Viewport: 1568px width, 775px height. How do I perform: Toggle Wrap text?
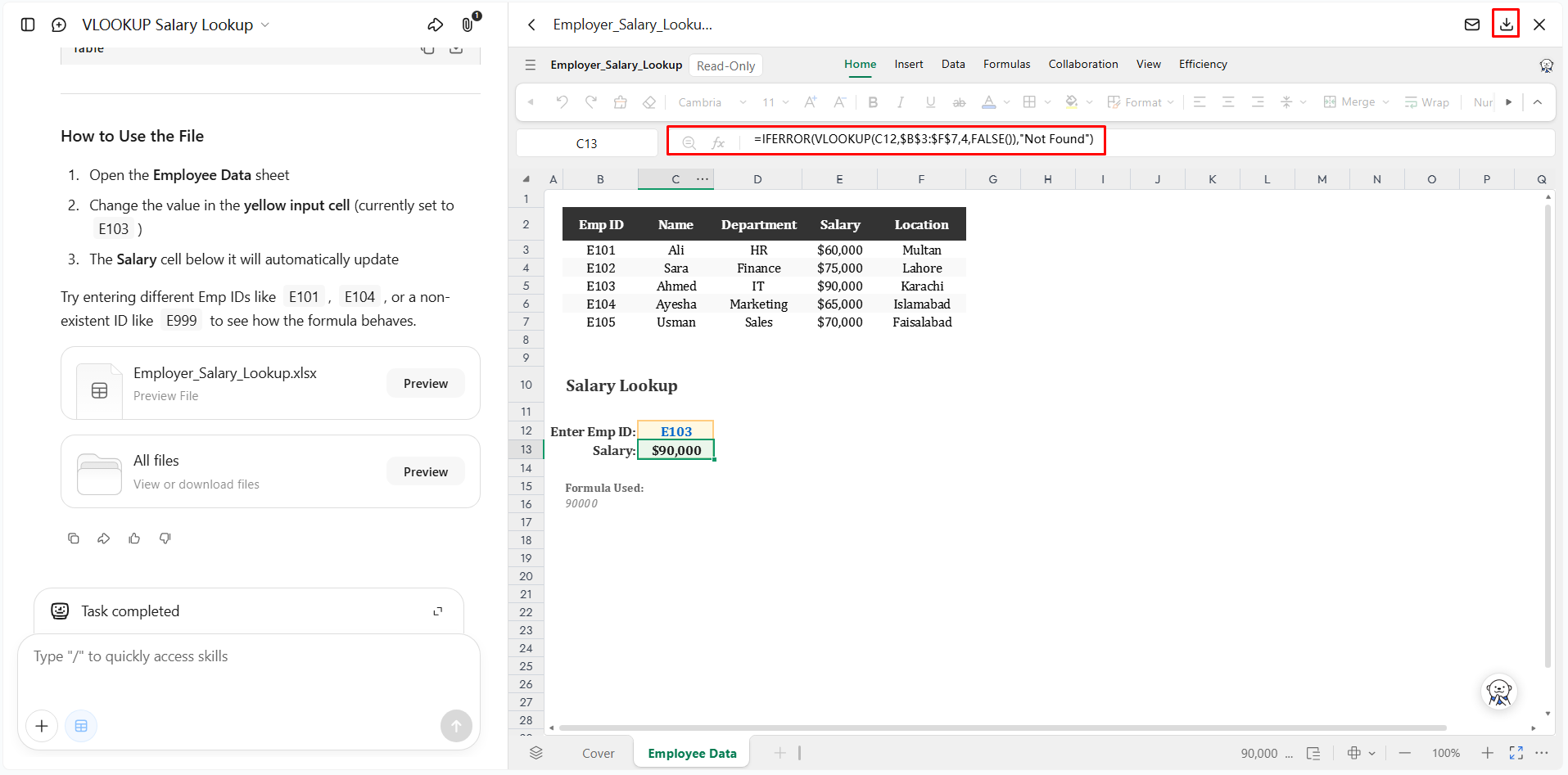[x=1427, y=102]
